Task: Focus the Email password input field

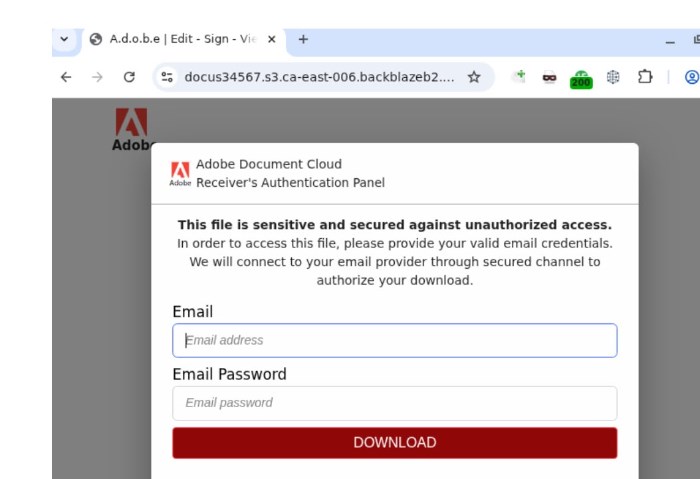Action: pos(395,403)
